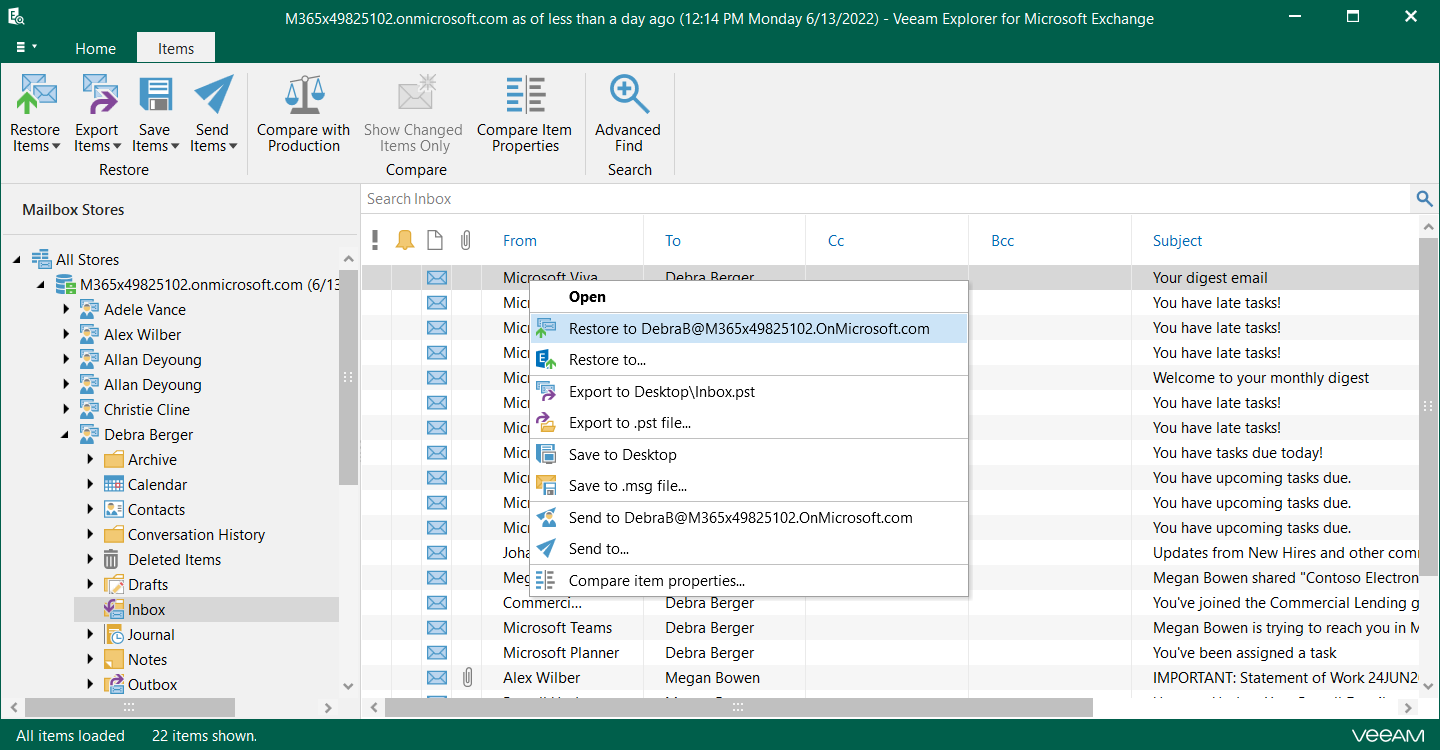Collapse the Debra Berger mailbox node
This screenshot has width=1440, height=750.
click(x=67, y=435)
